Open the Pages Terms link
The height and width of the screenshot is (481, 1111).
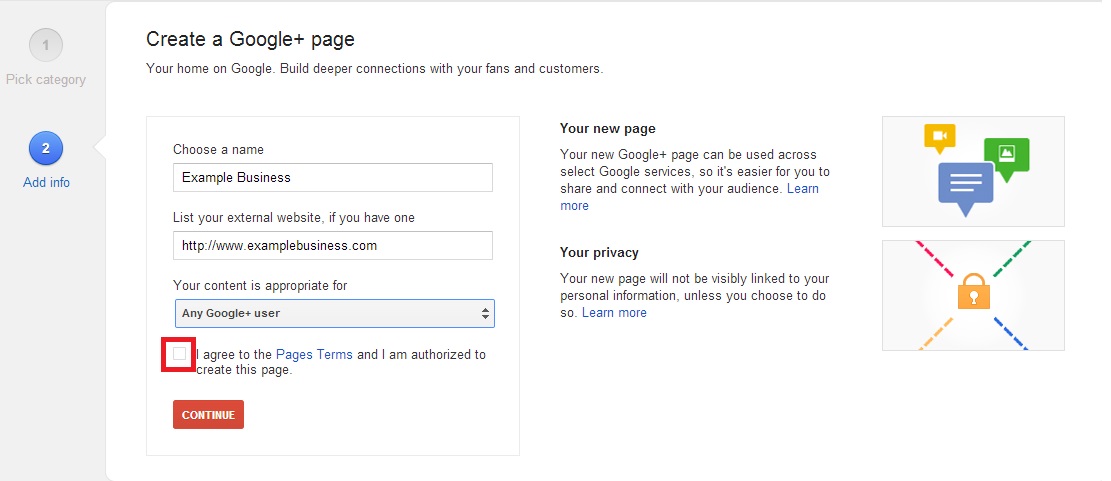click(x=314, y=354)
